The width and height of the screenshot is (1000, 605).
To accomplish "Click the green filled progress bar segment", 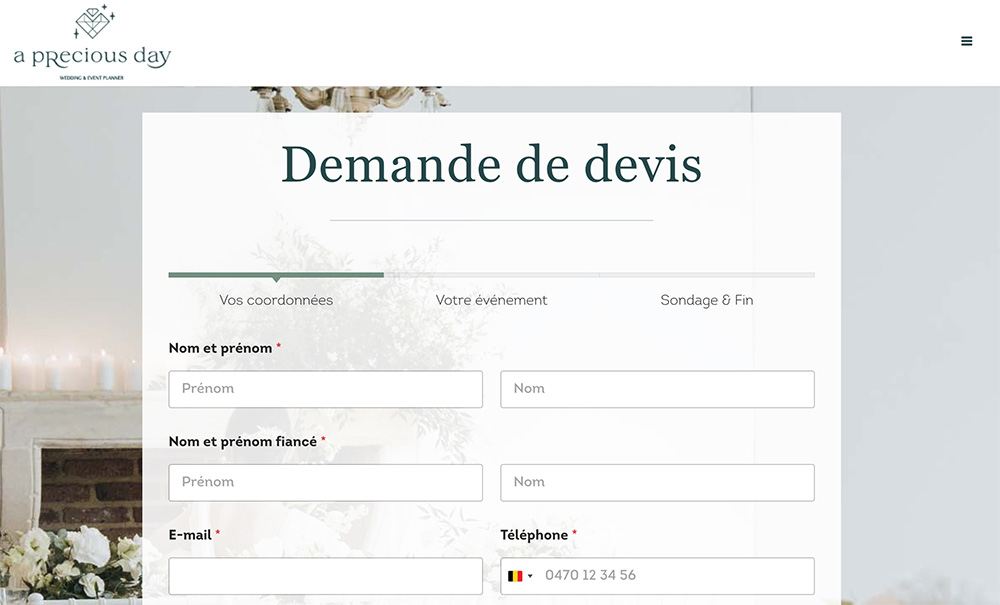I will pos(275,274).
